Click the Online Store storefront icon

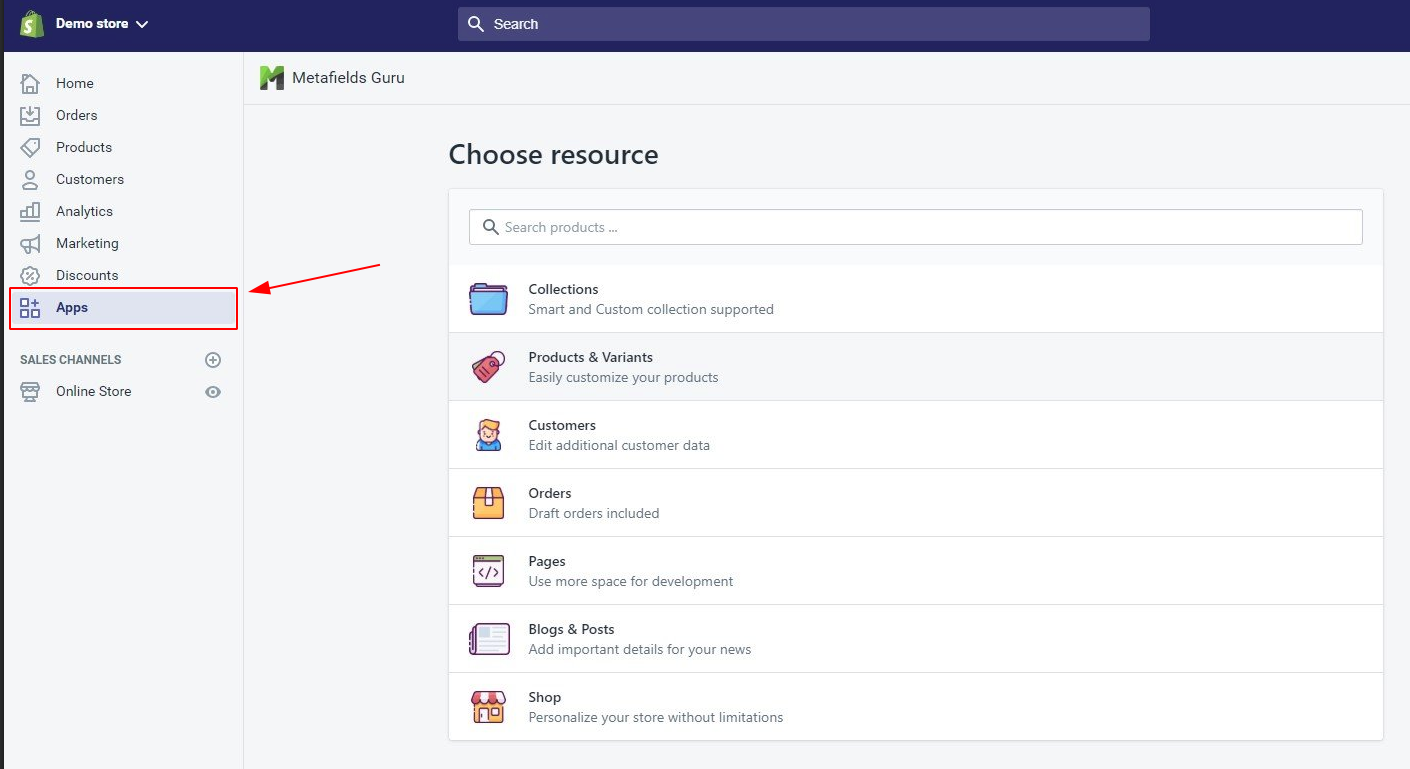tap(30, 391)
